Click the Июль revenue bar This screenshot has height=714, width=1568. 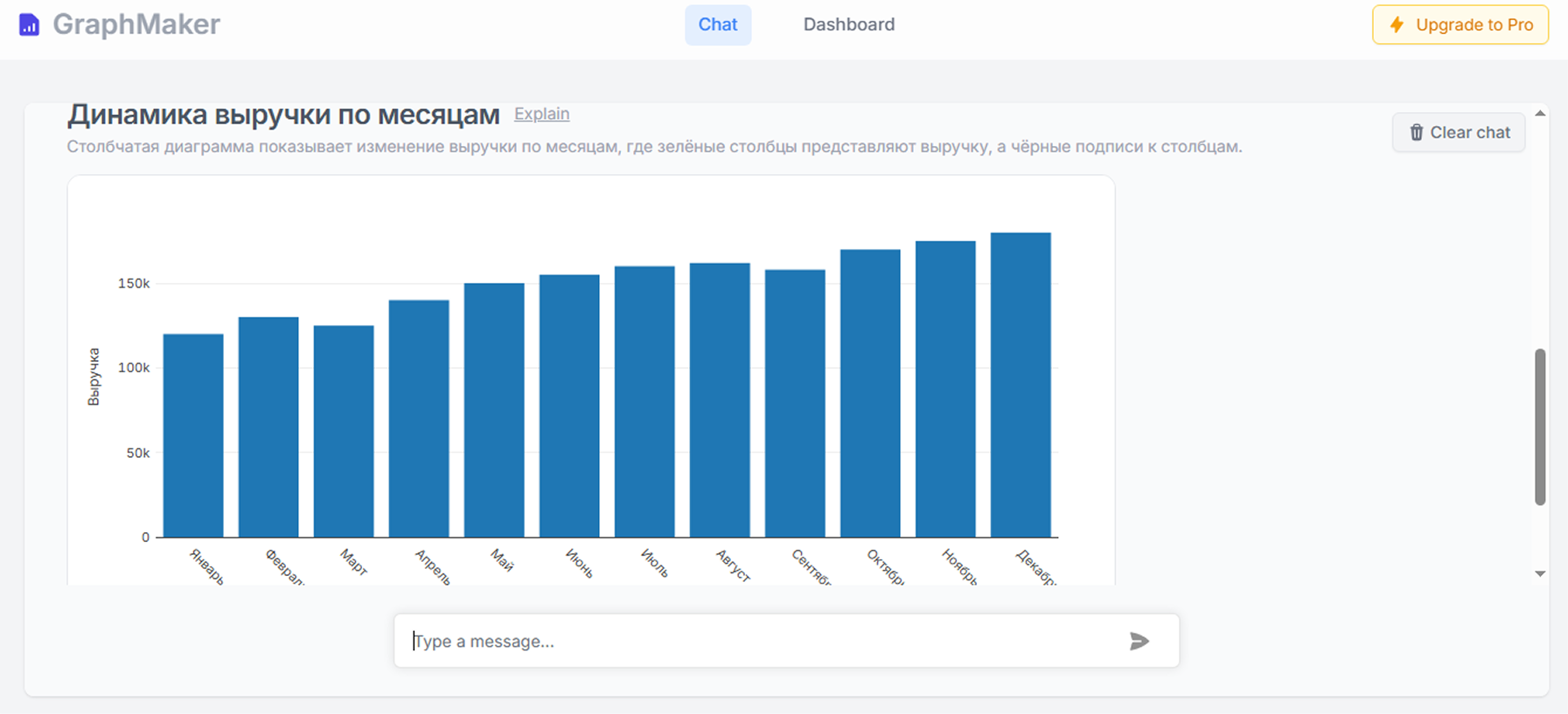pos(645,401)
